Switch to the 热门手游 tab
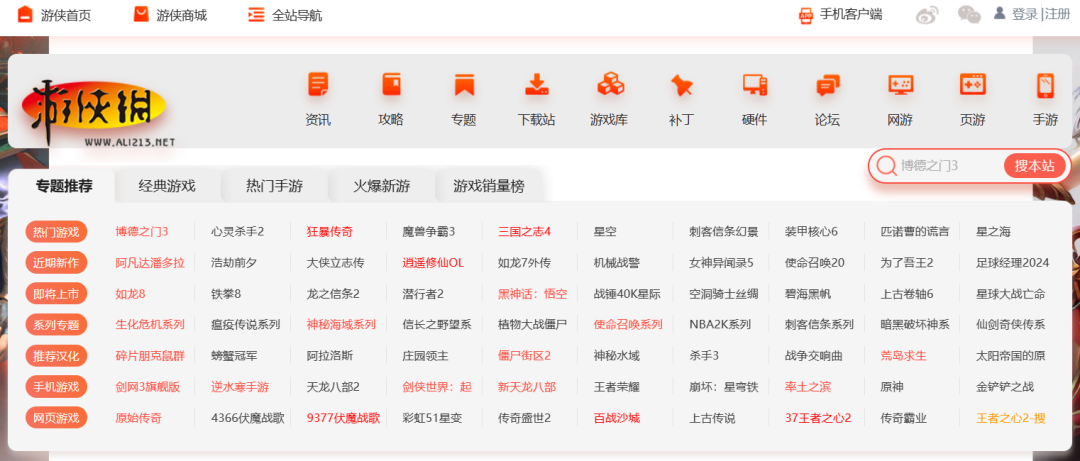Viewport: 1080px width, 461px height. point(274,185)
